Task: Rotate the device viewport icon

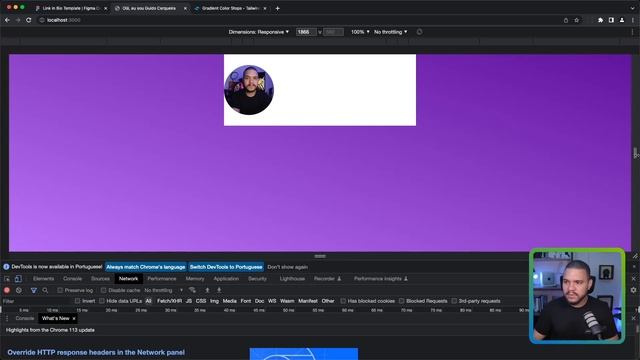Action: pos(419,32)
